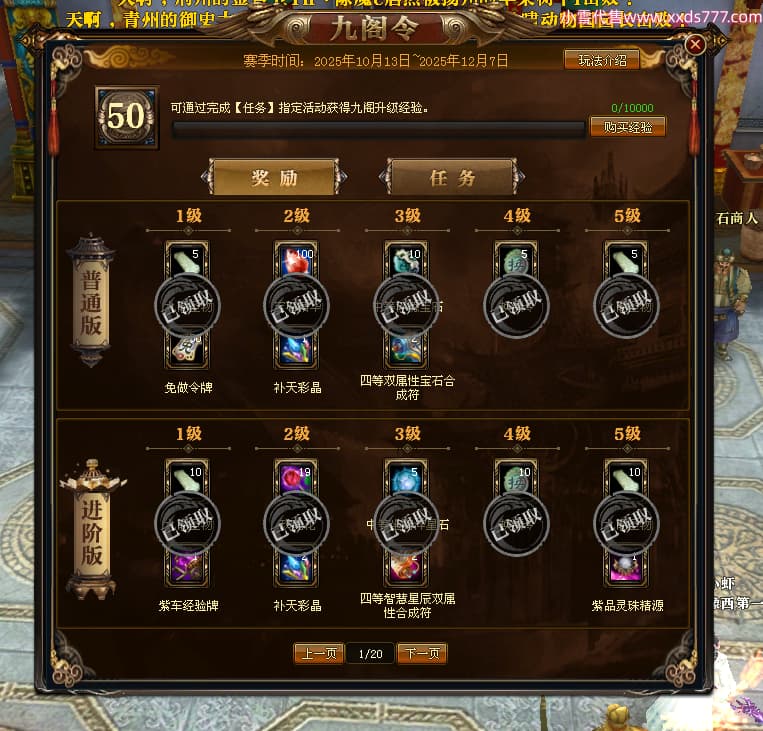This screenshot has width=763, height=731.
Task: Select the 紫品灵珠精源 reward icon
Action: [x=626, y=568]
